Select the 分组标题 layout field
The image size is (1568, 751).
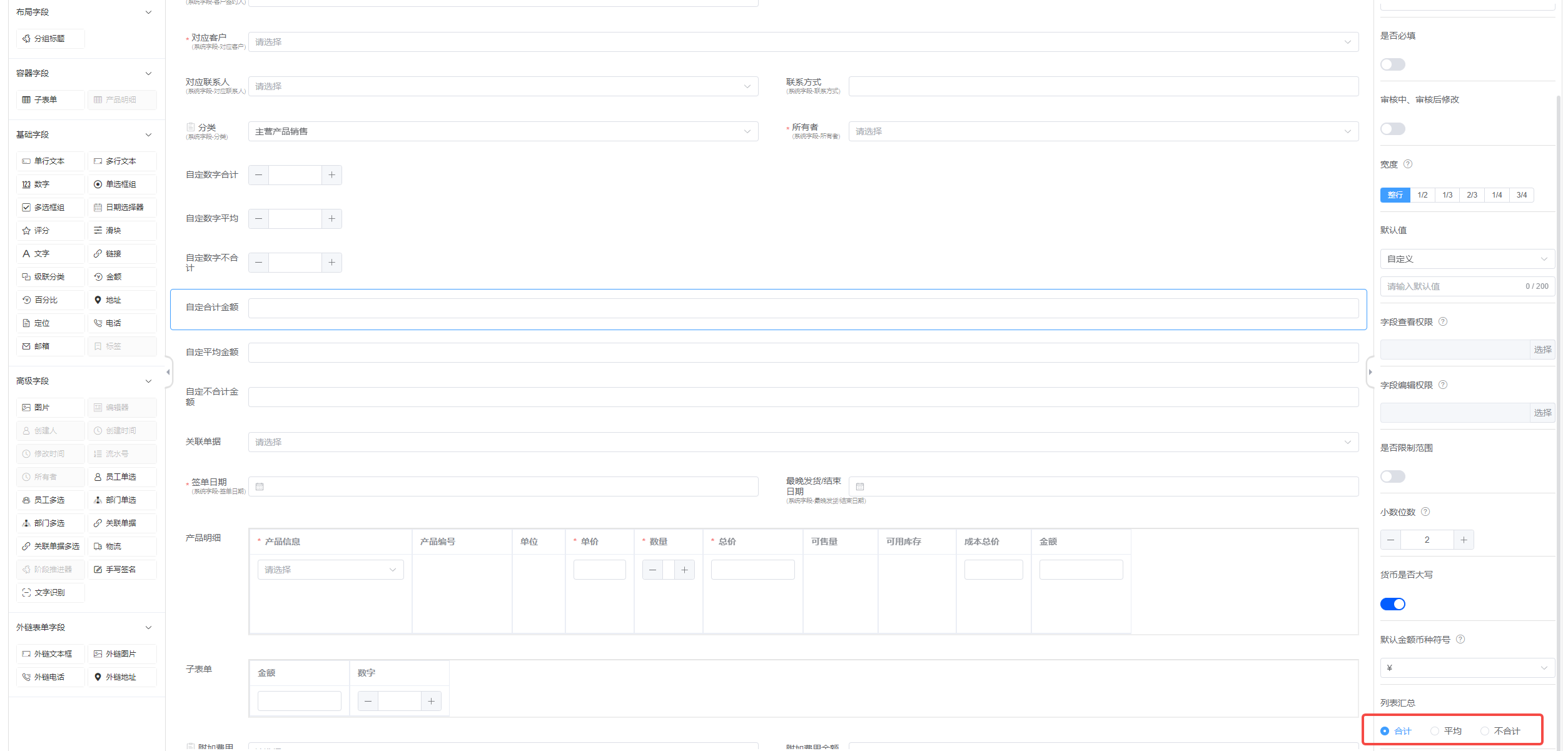(x=50, y=39)
